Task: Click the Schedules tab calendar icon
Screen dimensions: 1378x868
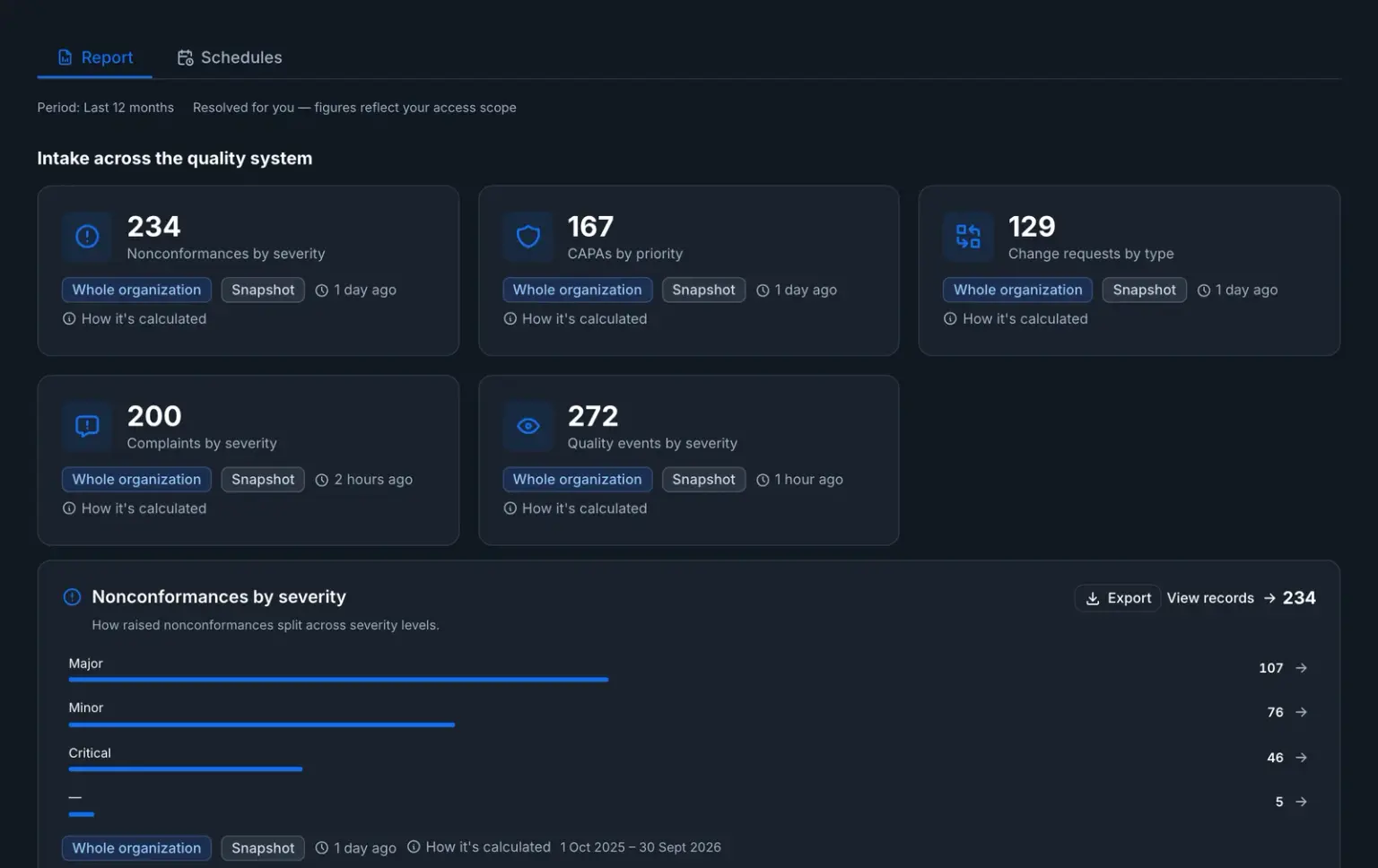Action: point(185,57)
